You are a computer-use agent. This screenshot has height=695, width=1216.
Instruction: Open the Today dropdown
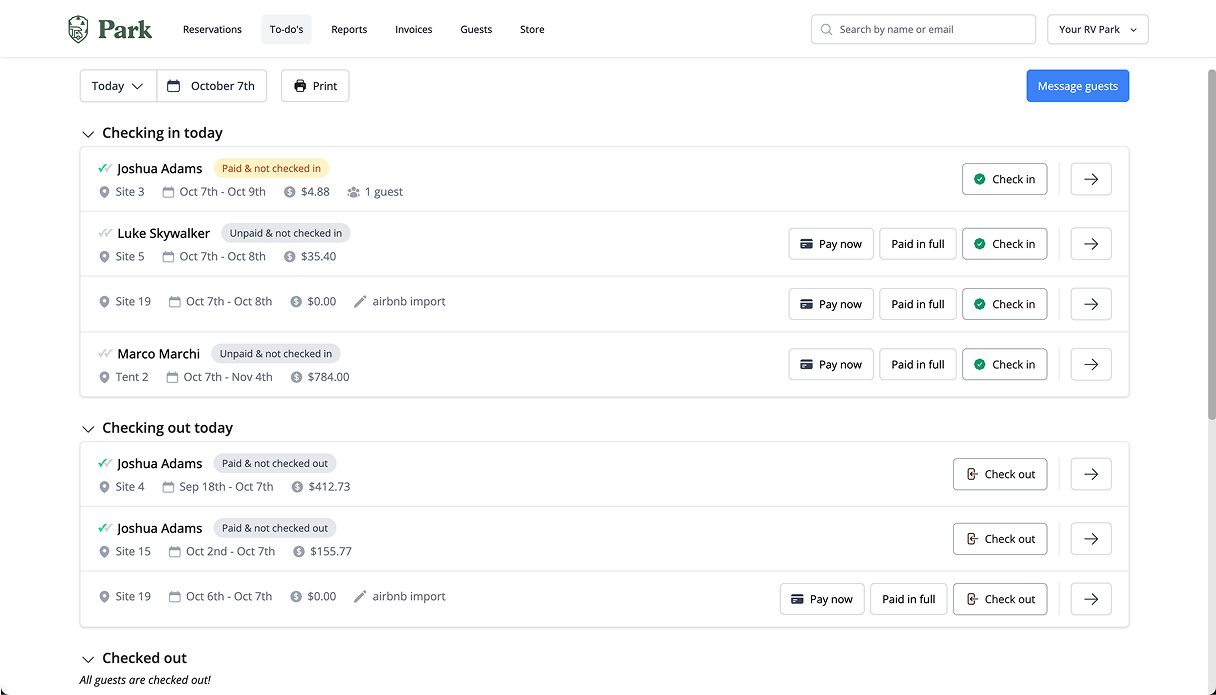click(x=118, y=86)
